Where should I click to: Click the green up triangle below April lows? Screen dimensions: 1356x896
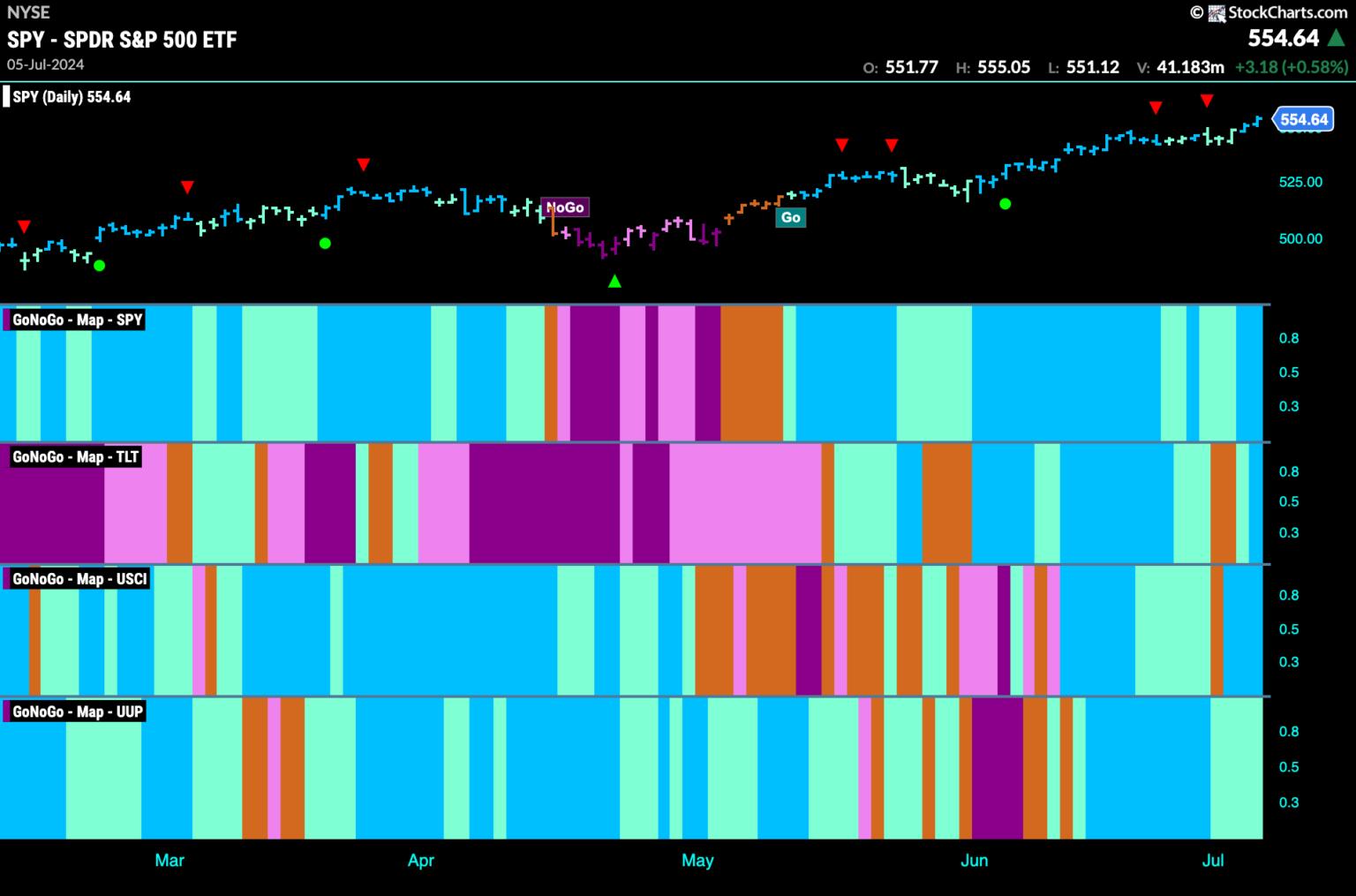point(614,282)
